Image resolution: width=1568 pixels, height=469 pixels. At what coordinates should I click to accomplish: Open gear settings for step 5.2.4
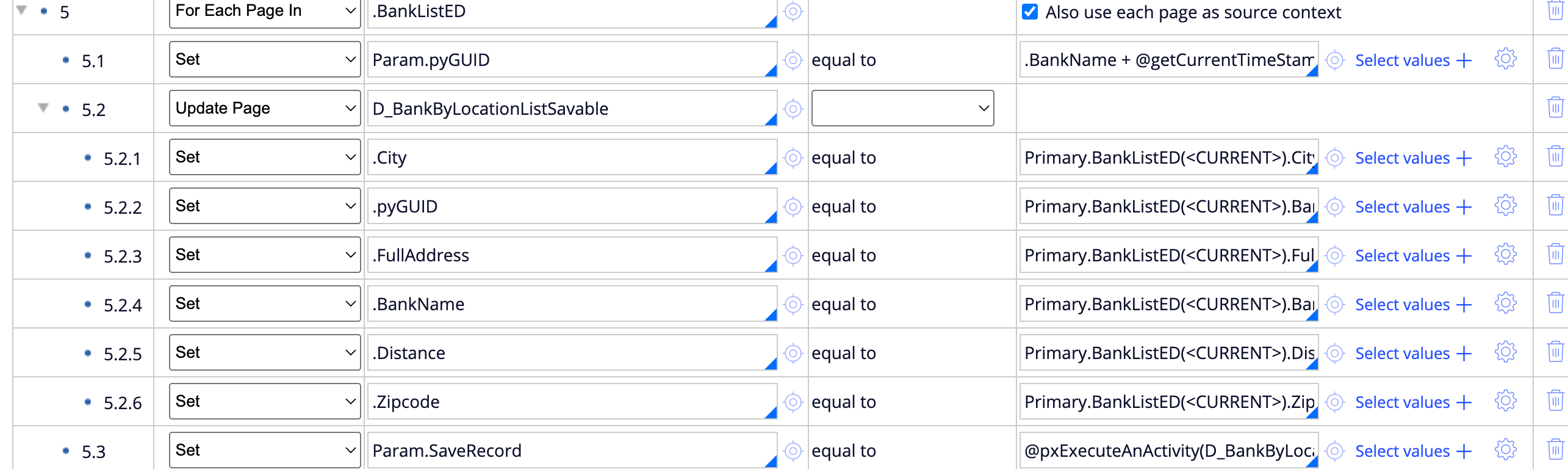click(x=1505, y=304)
